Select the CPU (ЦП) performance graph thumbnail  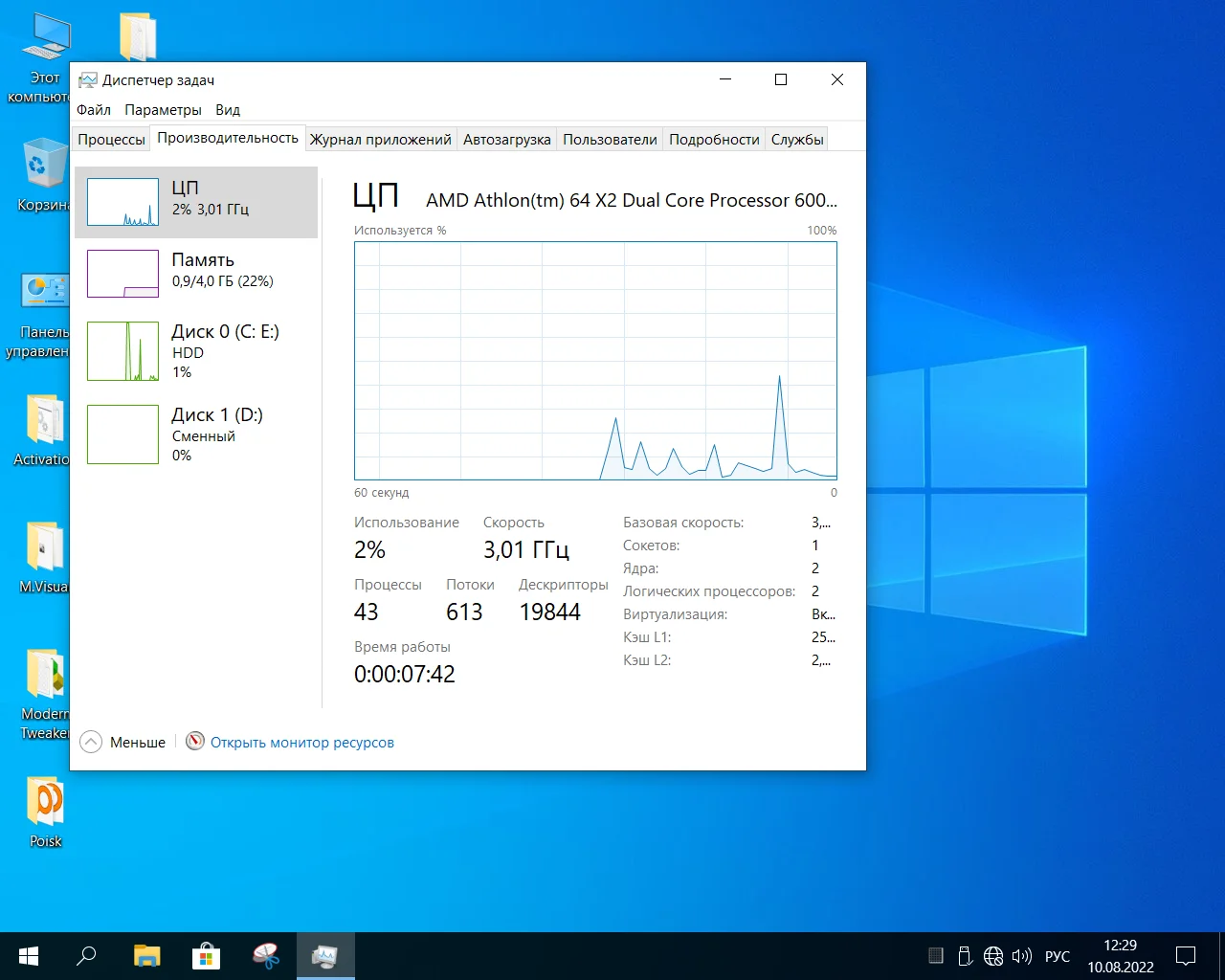[122, 202]
